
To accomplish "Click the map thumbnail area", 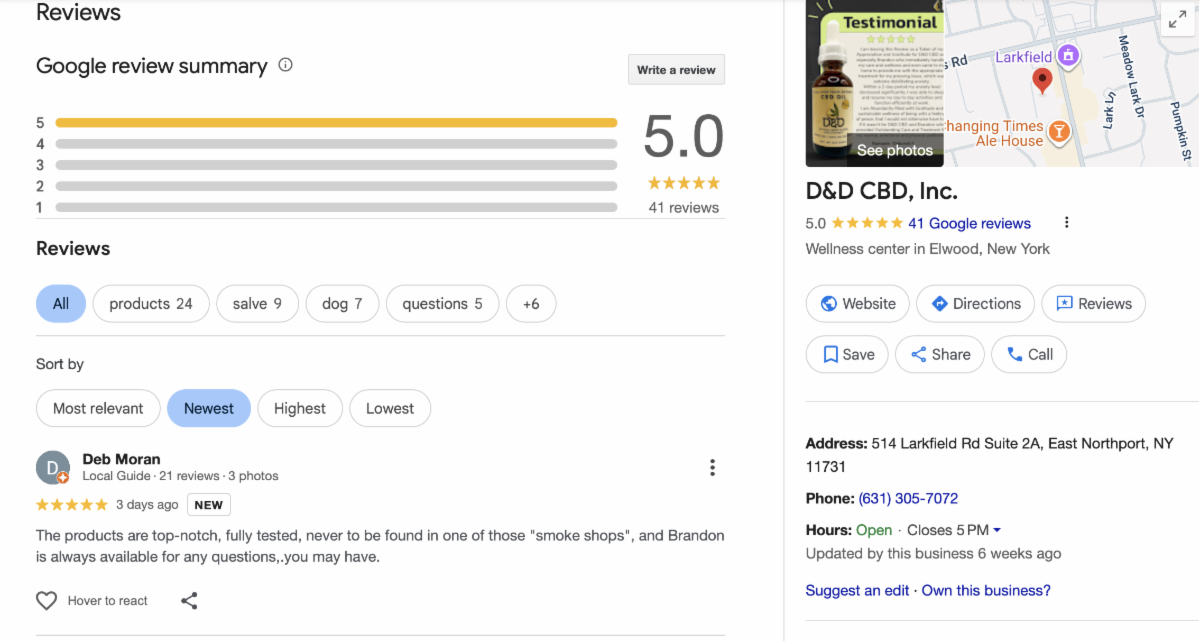I will 1071,83.
